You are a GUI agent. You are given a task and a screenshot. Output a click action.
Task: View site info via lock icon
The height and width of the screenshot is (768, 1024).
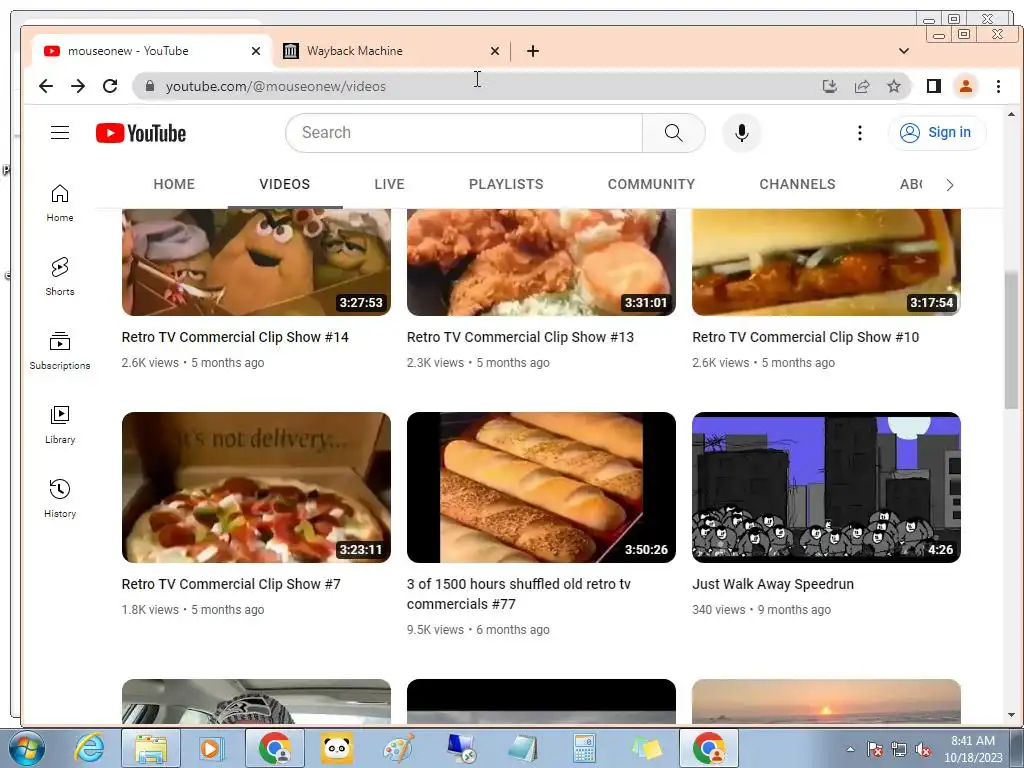[150, 86]
